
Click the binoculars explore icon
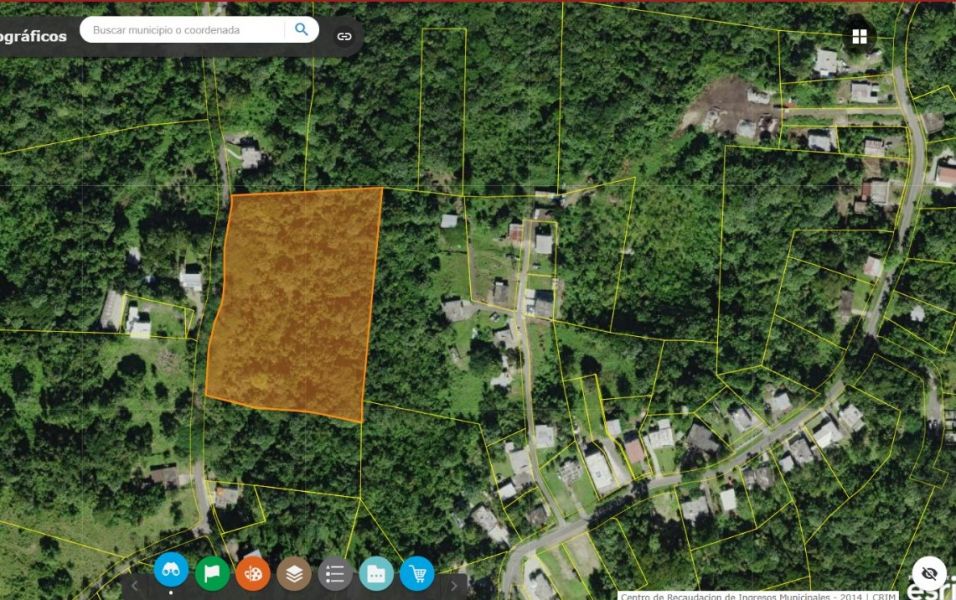171,572
